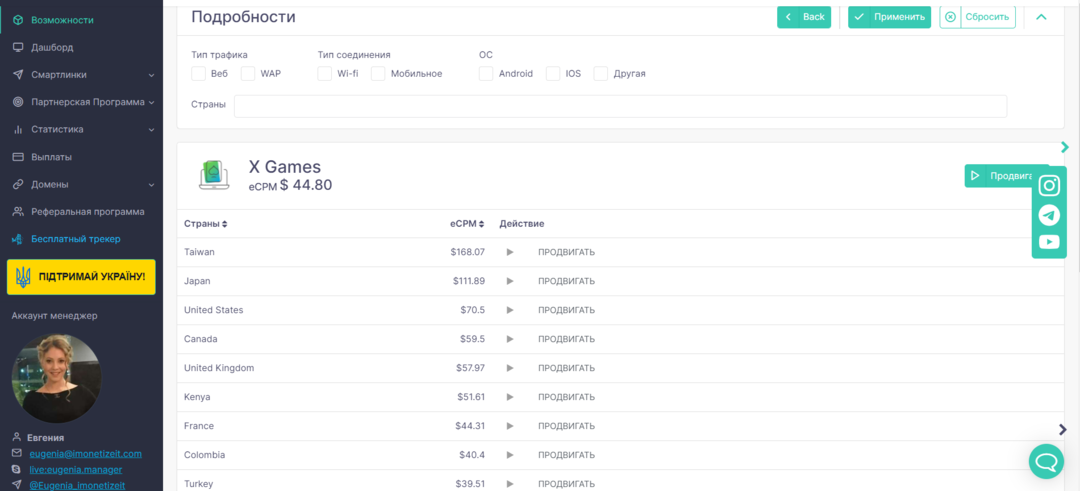Click the X Games offer logo

[214, 175]
